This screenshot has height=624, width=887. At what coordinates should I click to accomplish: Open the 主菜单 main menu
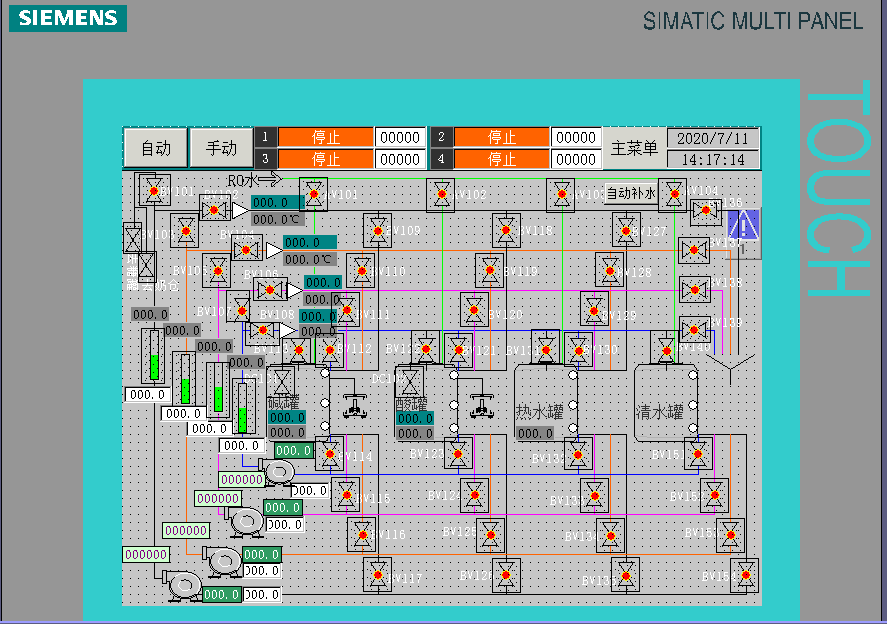click(636, 145)
